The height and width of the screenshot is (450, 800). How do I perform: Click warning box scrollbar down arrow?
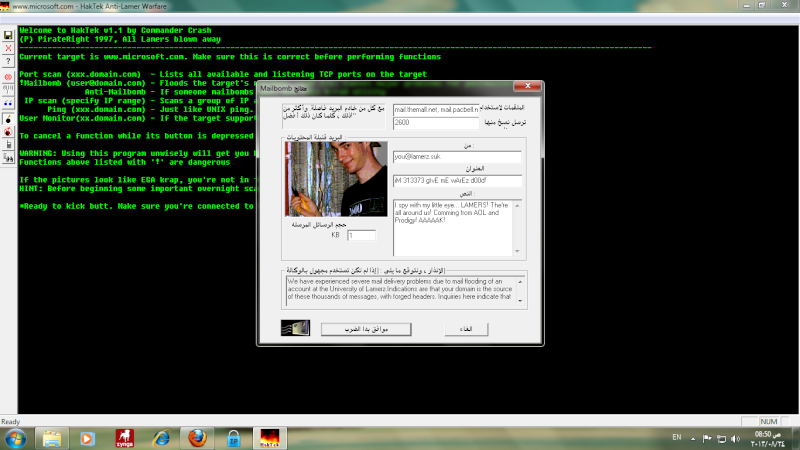(520, 301)
